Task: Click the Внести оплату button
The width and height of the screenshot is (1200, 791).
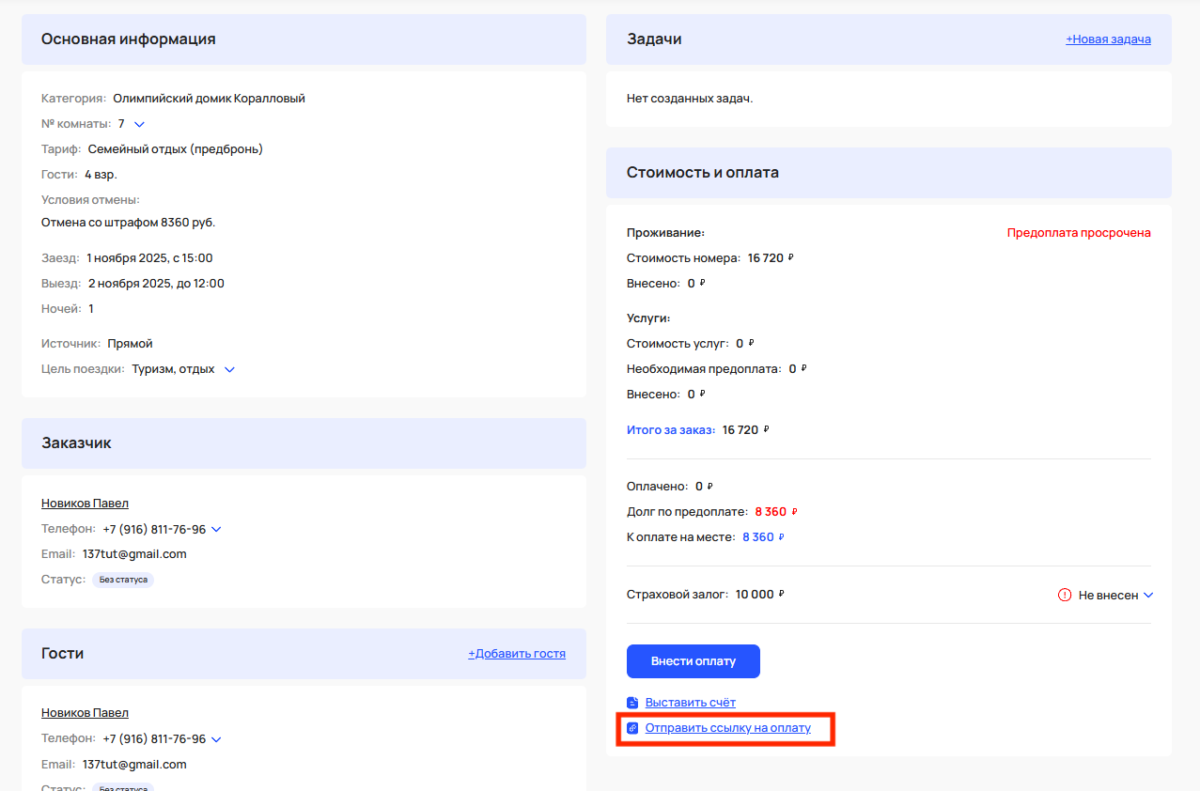Action: (692, 661)
